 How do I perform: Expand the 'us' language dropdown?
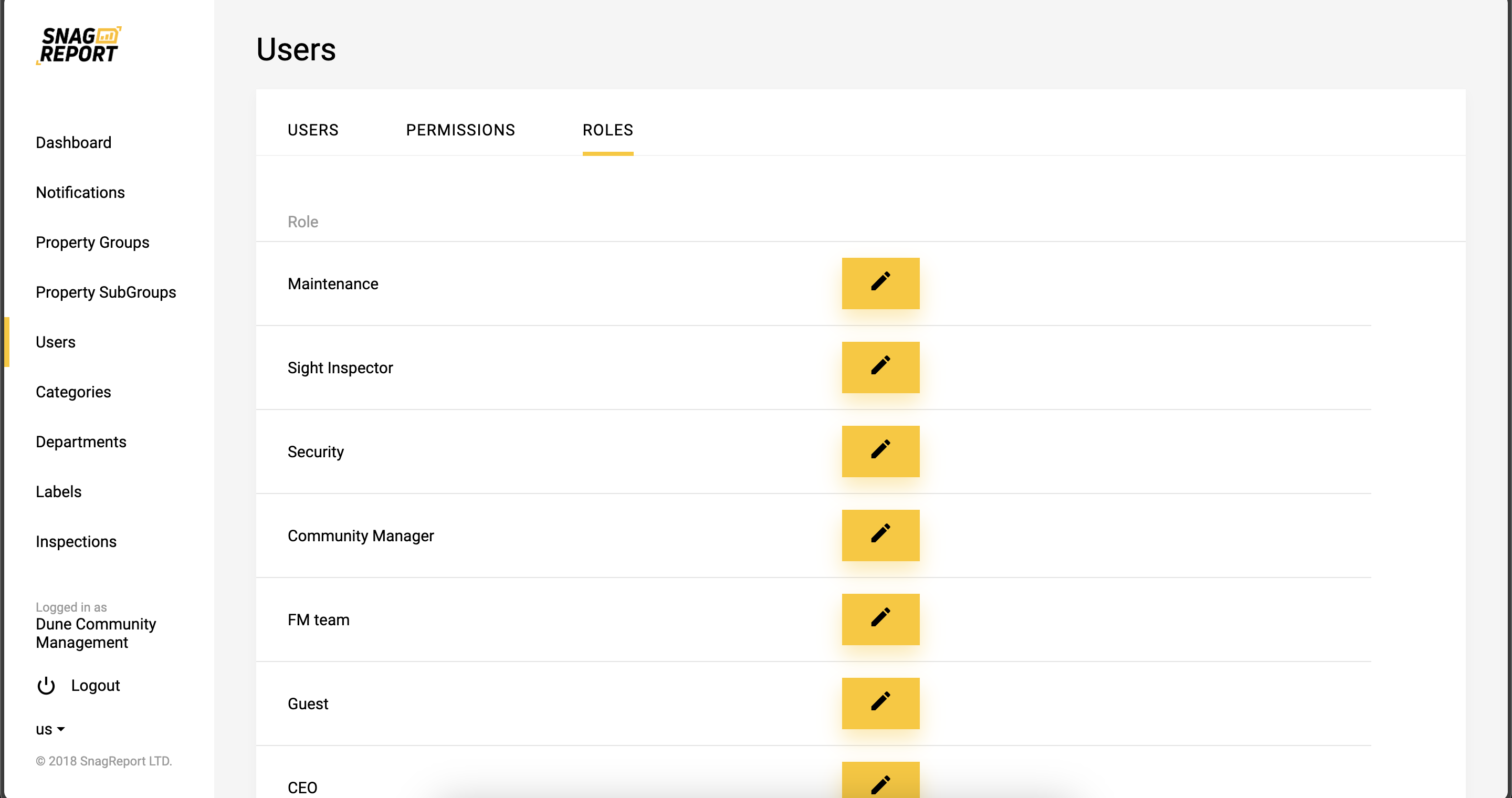50,729
